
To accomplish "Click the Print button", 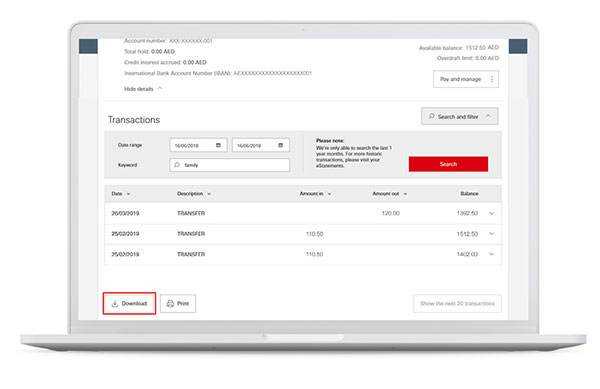I will click(178, 303).
